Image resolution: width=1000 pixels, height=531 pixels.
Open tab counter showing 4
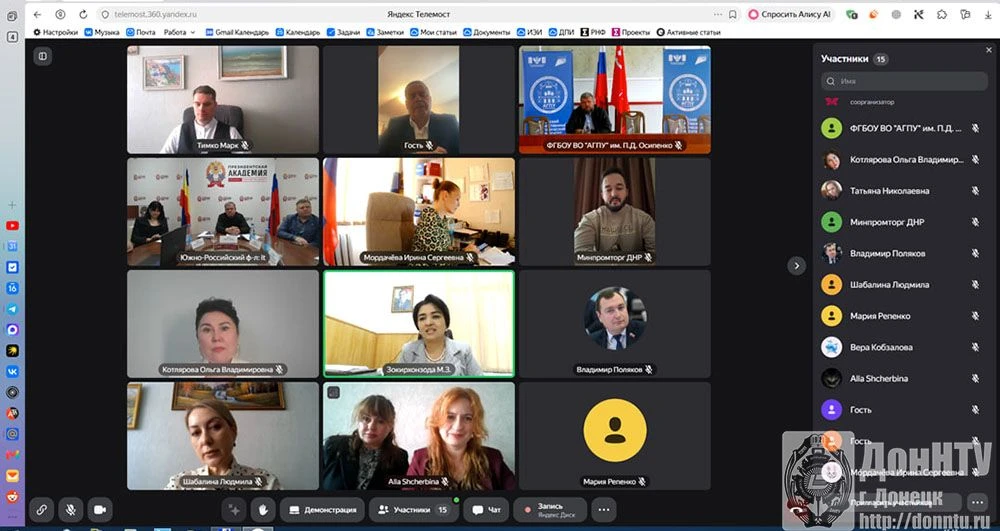coord(12,37)
